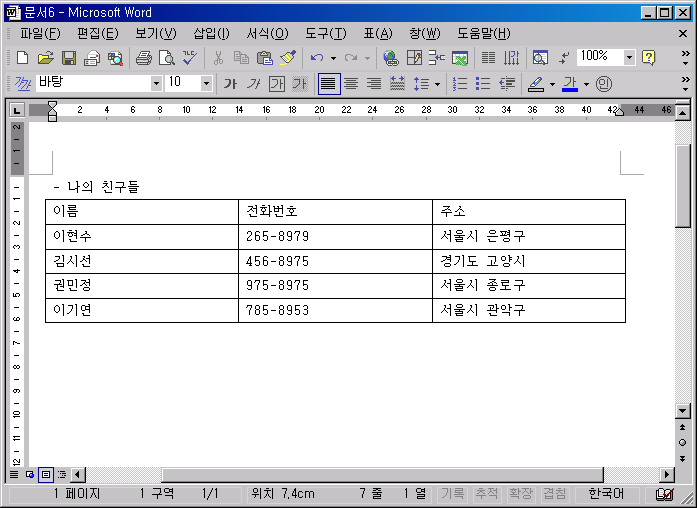
Task: Apply distributed alignment
Action: (397, 84)
